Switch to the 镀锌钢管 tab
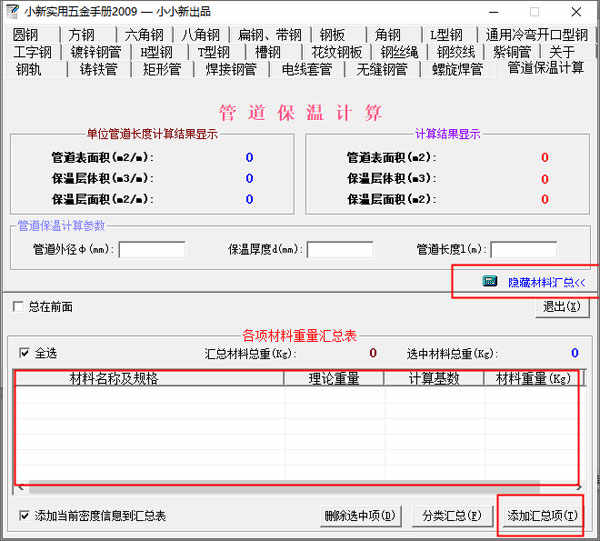Screen dimensions: 600x541 [x=96, y=52]
